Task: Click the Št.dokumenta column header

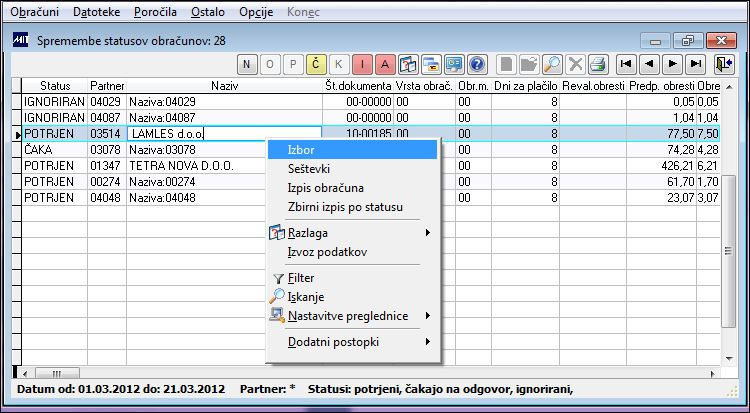Action: (358, 86)
